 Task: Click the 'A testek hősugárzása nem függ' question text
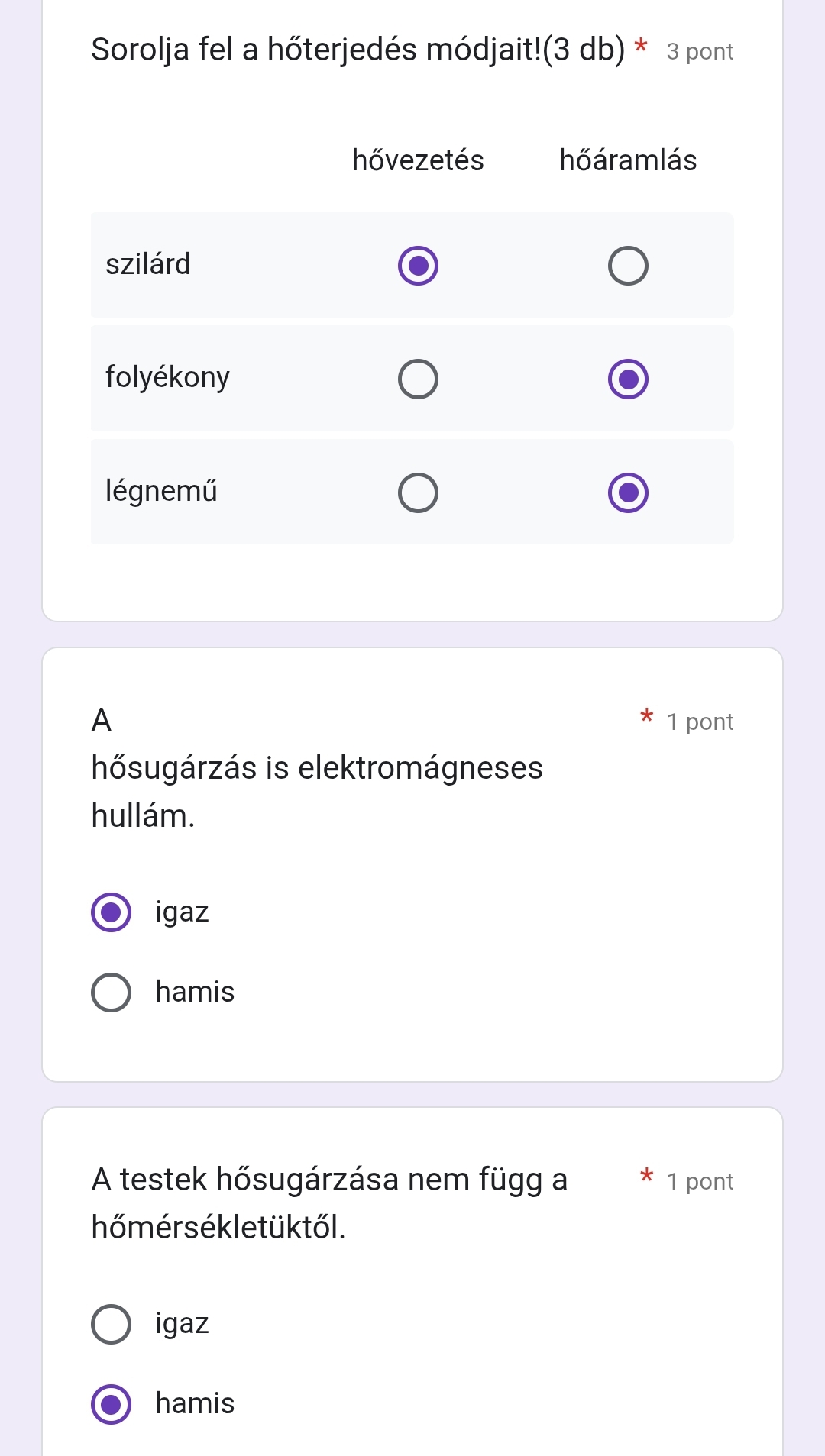point(329,1180)
